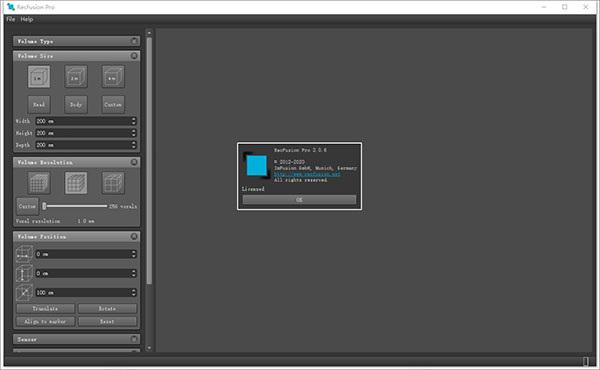Select the 1 m cube volume size
The width and height of the screenshot is (600, 370).
(39, 77)
